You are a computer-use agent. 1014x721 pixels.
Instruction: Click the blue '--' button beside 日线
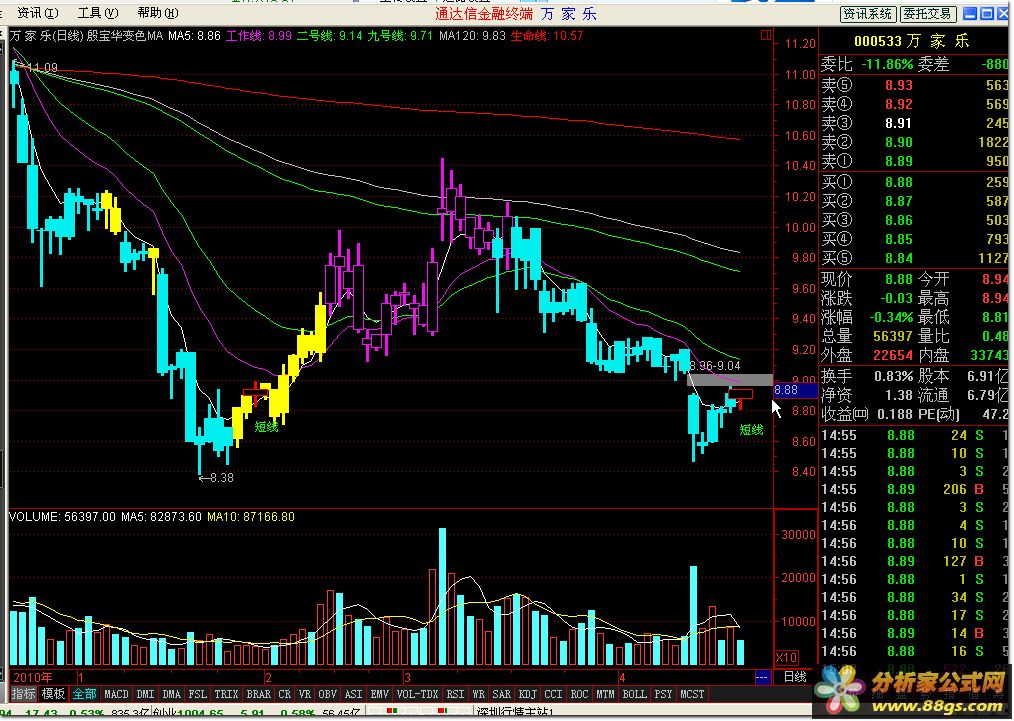[x=762, y=677]
